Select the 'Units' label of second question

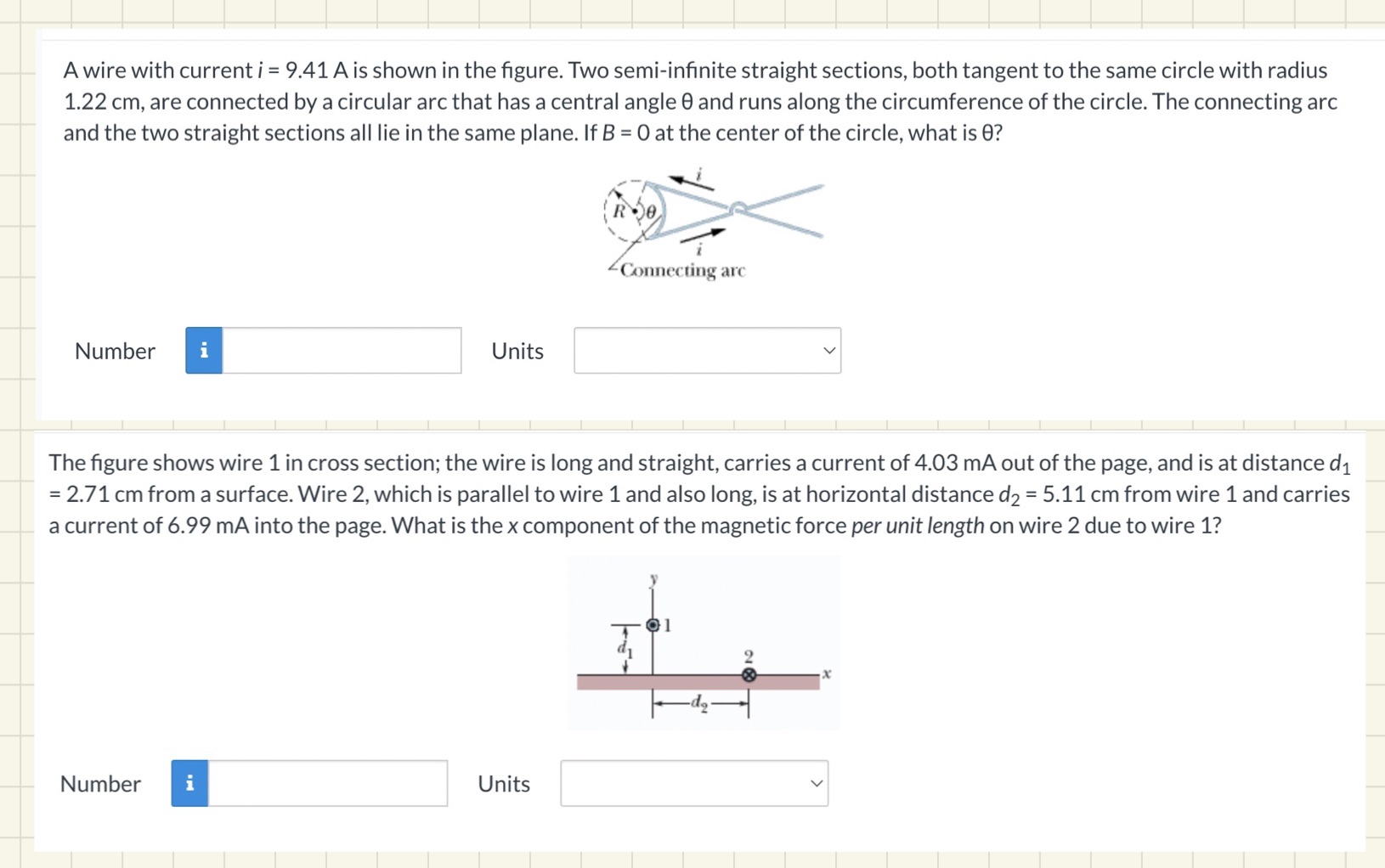tap(503, 783)
